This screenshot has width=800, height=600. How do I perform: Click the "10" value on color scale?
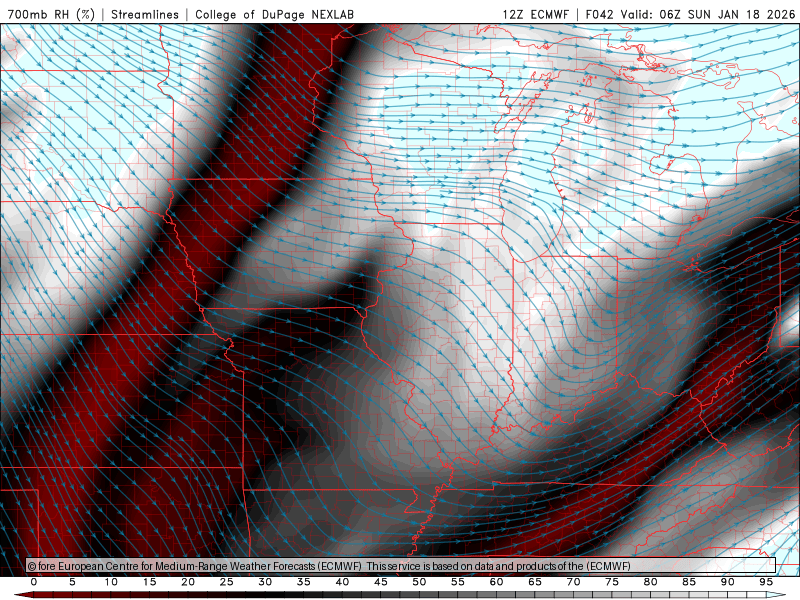pos(111,582)
